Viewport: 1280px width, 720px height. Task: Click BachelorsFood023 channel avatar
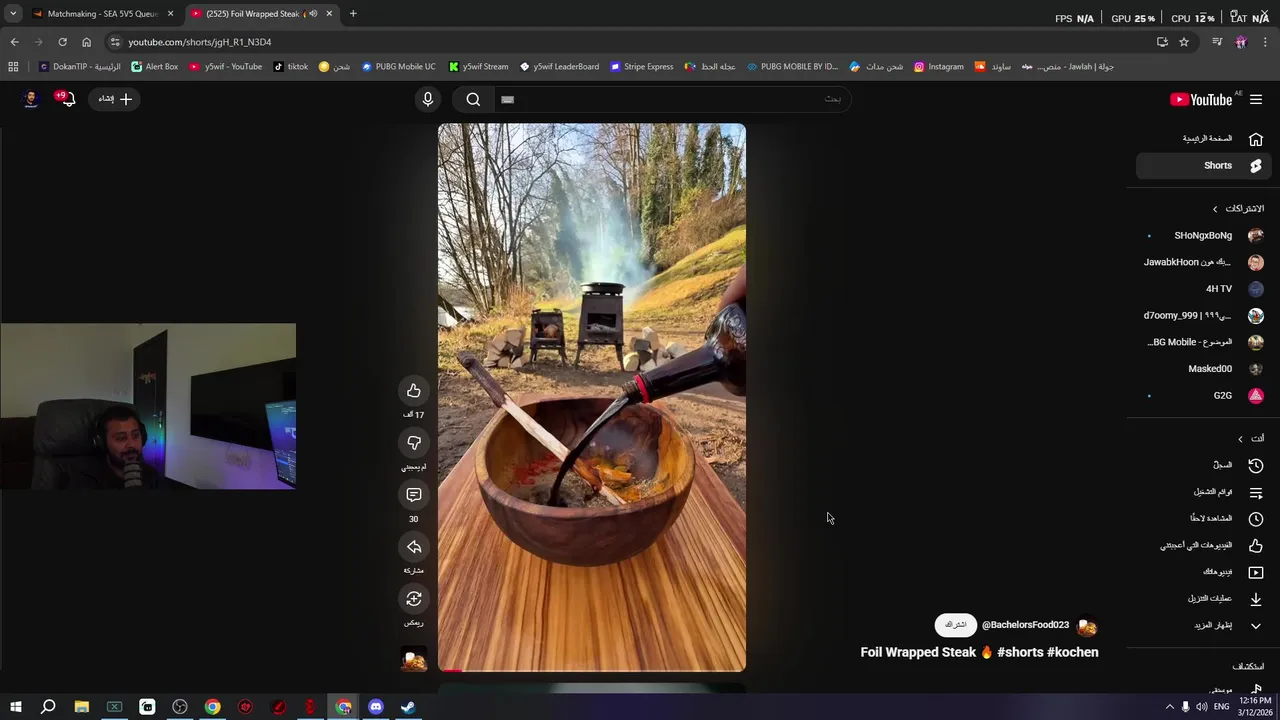(1087, 627)
